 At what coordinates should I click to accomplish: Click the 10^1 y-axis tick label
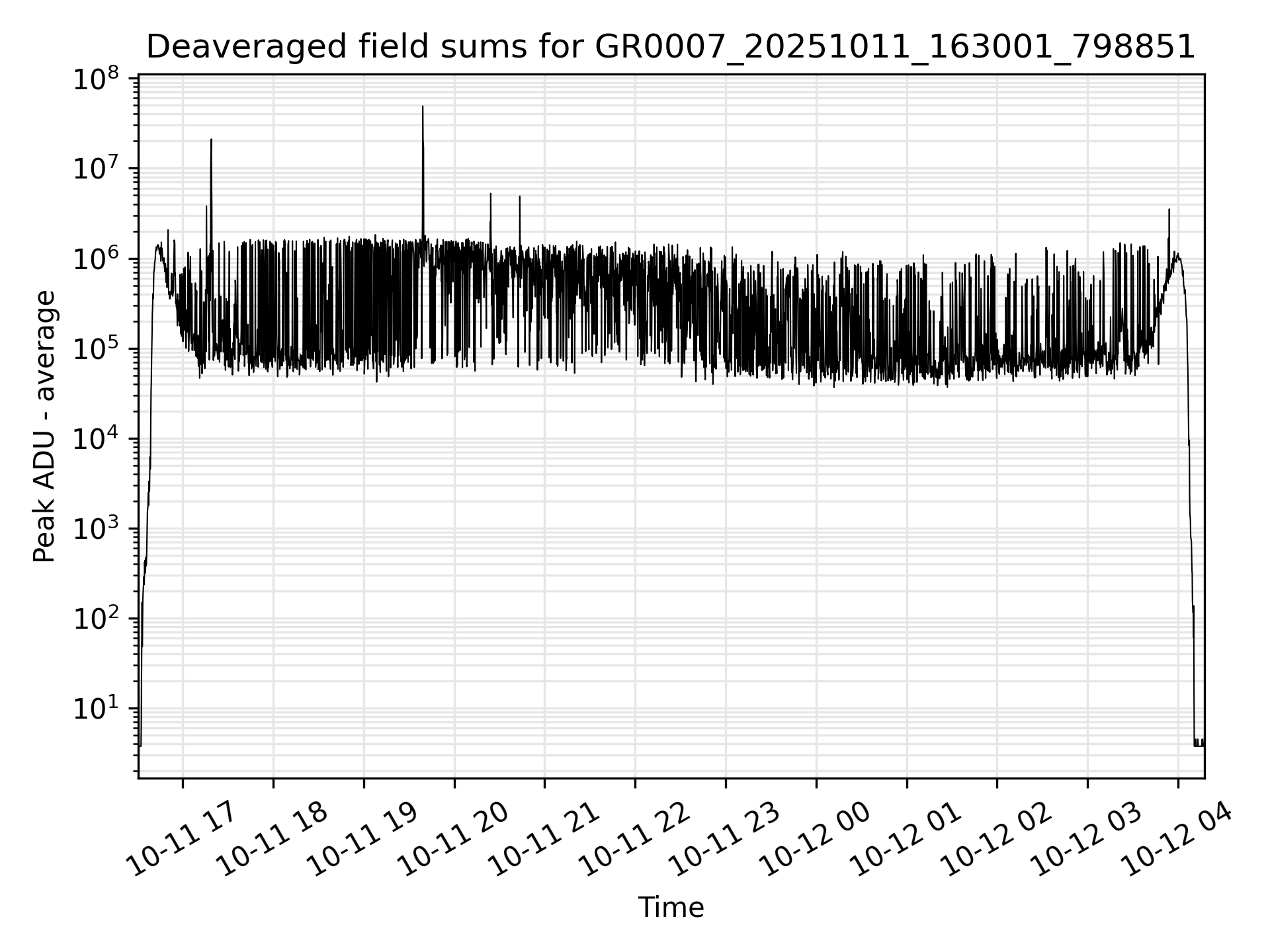coord(96,709)
